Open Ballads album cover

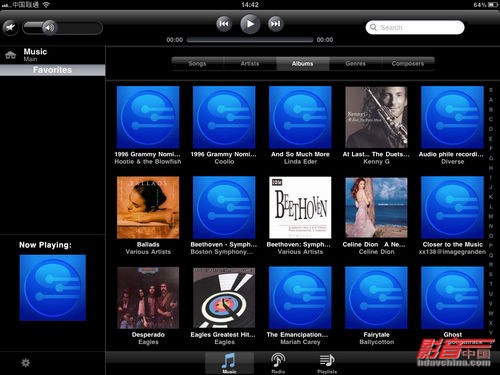(148, 207)
